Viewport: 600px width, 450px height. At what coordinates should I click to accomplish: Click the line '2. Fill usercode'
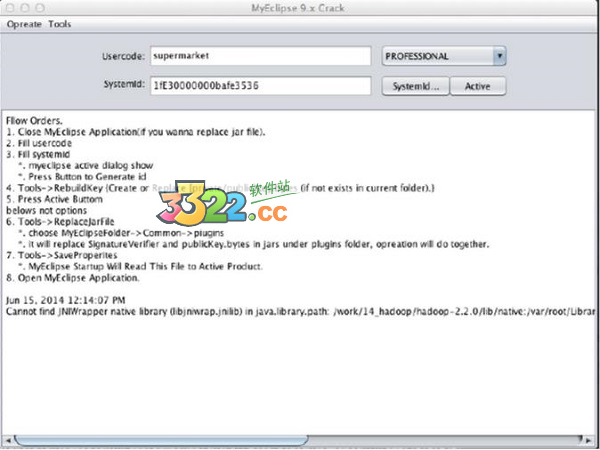(39, 143)
